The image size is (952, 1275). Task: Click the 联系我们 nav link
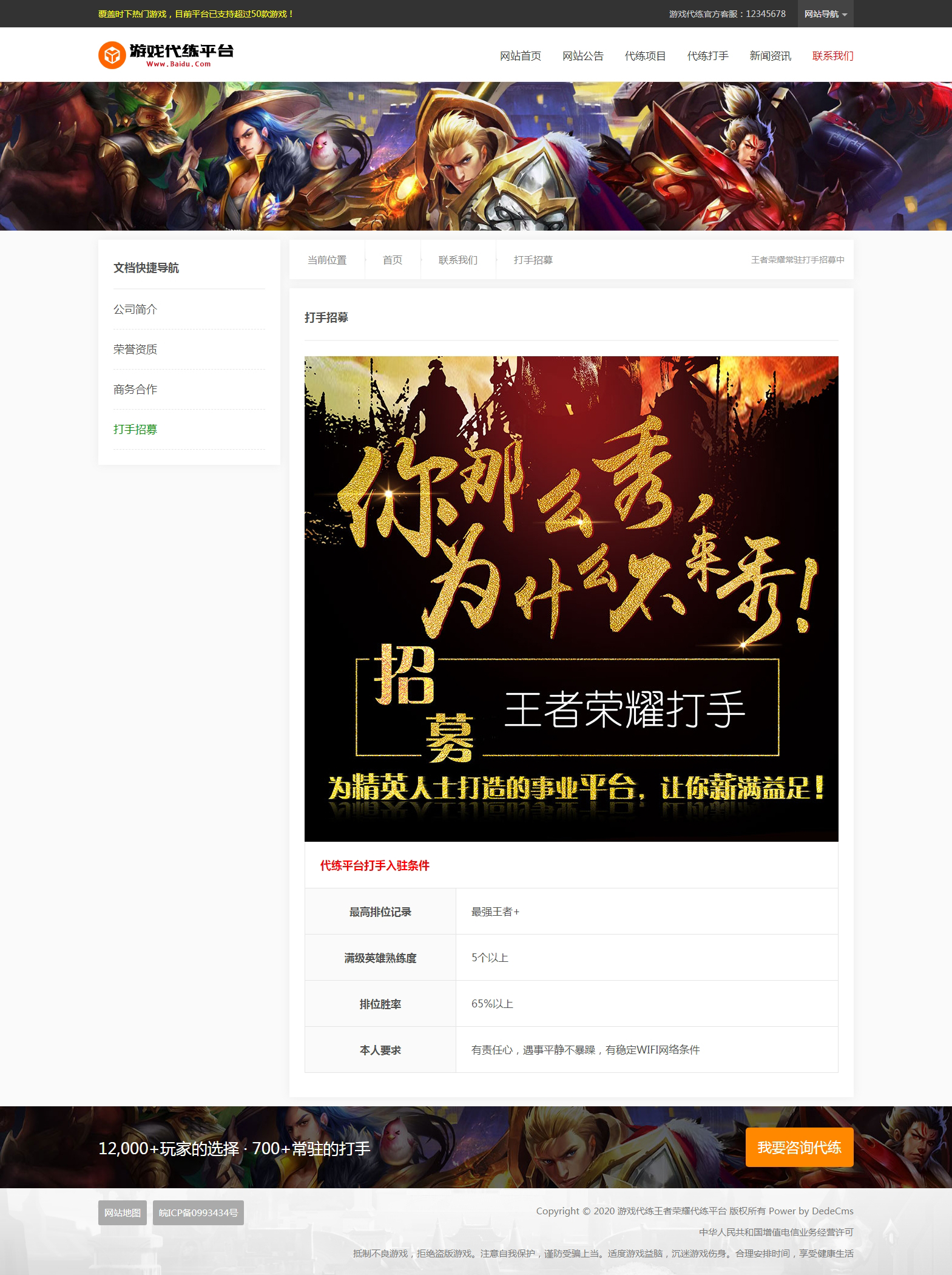[x=832, y=56]
